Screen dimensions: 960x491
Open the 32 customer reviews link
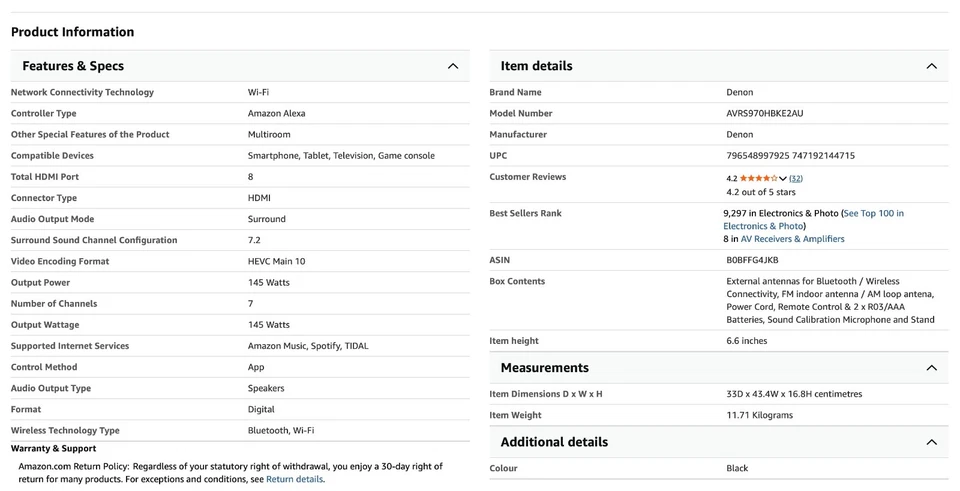click(x=796, y=178)
